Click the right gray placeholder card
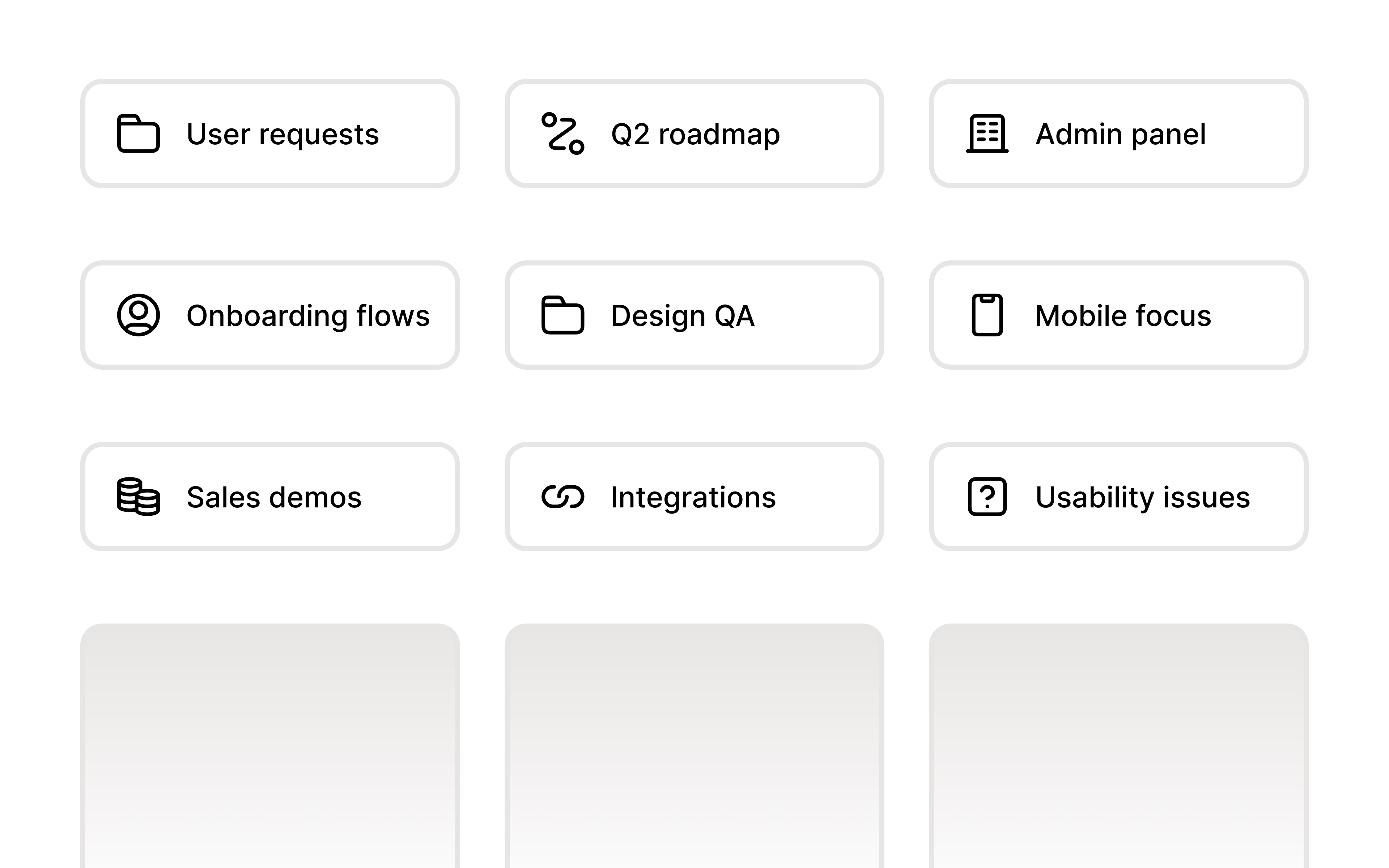This screenshot has height=868, width=1389. [1119, 746]
